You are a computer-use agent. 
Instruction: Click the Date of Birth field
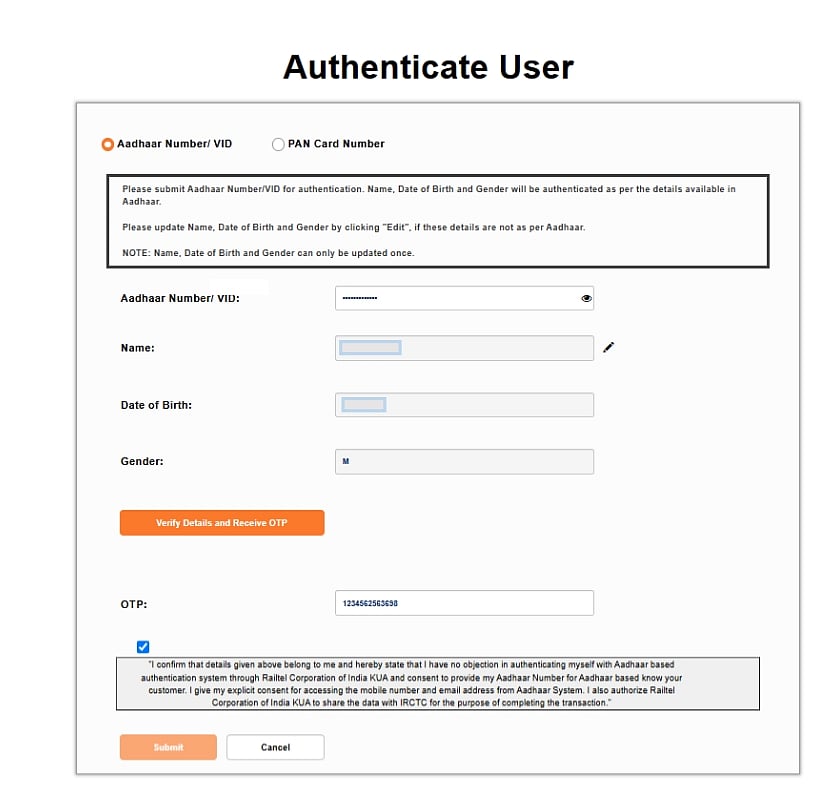pyautogui.click(x=464, y=405)
